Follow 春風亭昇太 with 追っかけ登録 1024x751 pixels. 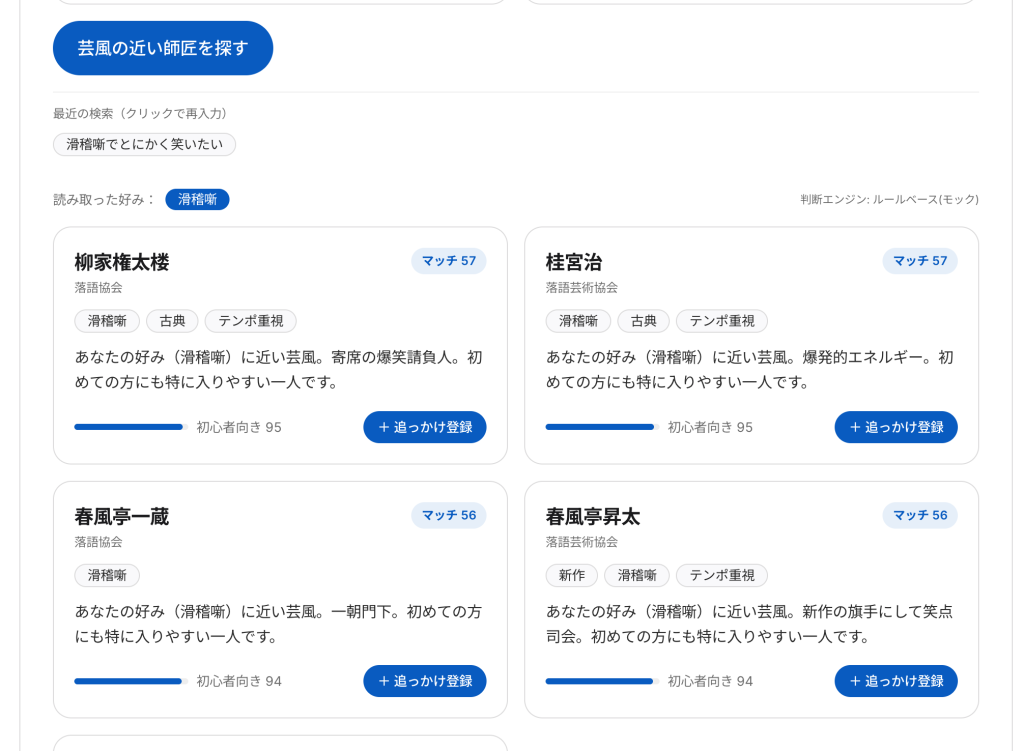click(x=896, y=681)
